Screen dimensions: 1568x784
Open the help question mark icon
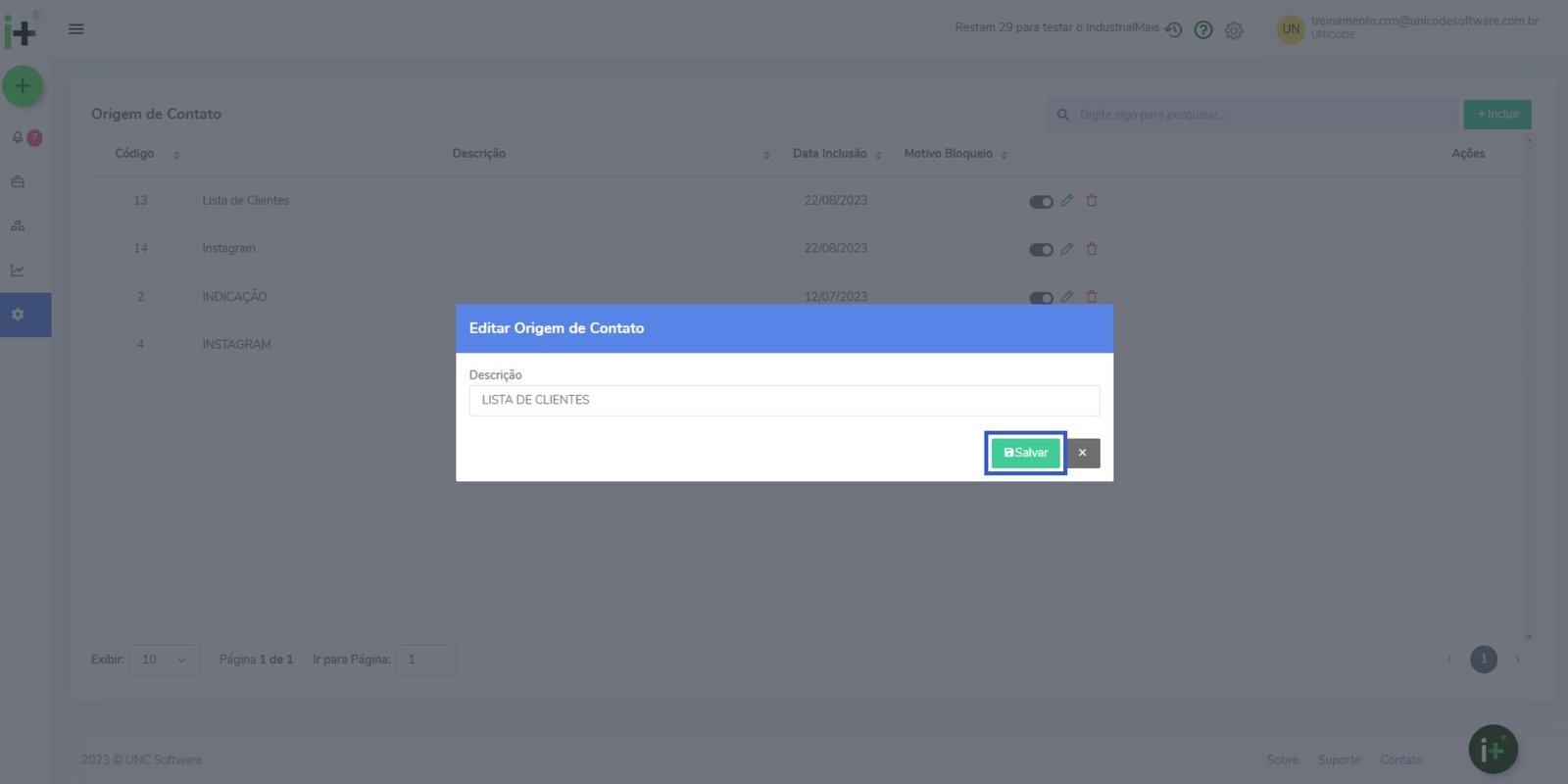coord(1203,30)
